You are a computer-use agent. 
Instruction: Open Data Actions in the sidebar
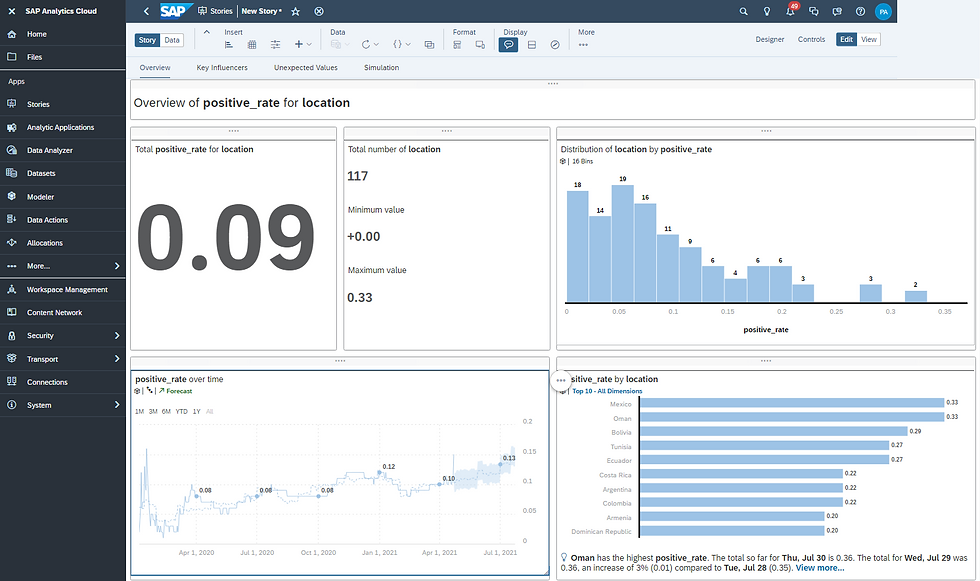pyautogui.click(x=62, y=219)
